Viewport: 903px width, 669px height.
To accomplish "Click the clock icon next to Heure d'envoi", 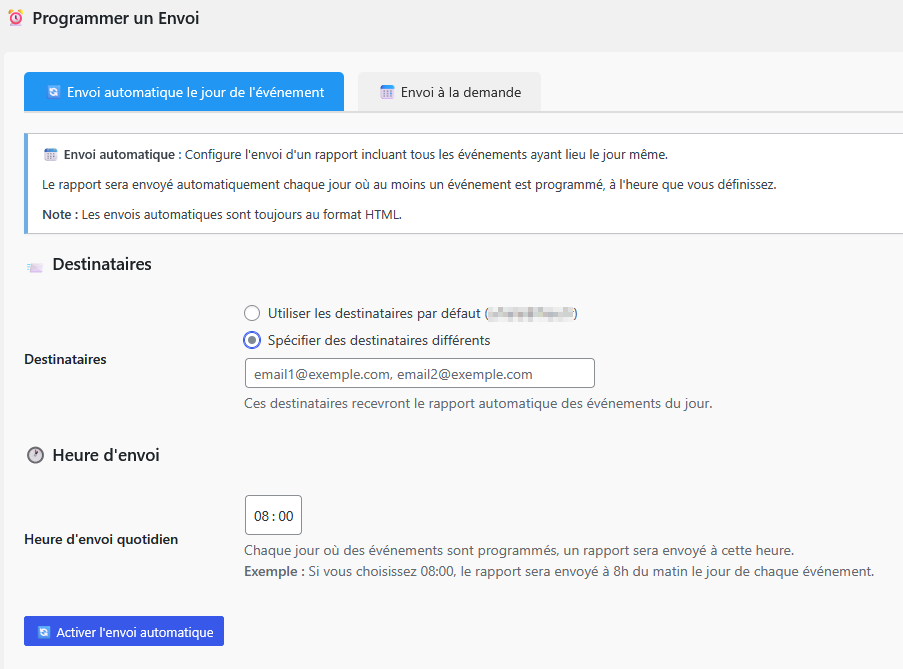I will click(x=35, y=455).
